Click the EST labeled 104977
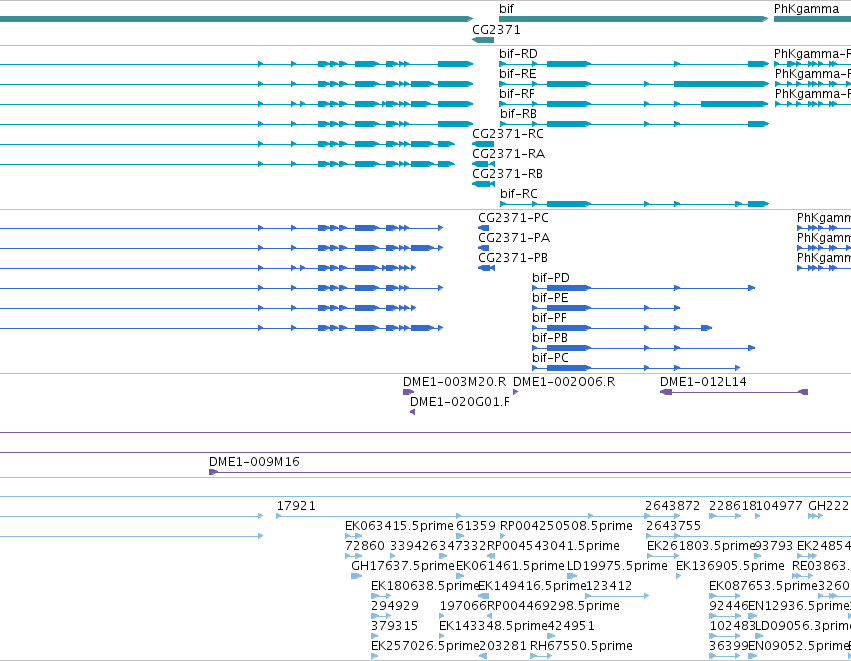851x661 pixels. (x=779, y=506)
